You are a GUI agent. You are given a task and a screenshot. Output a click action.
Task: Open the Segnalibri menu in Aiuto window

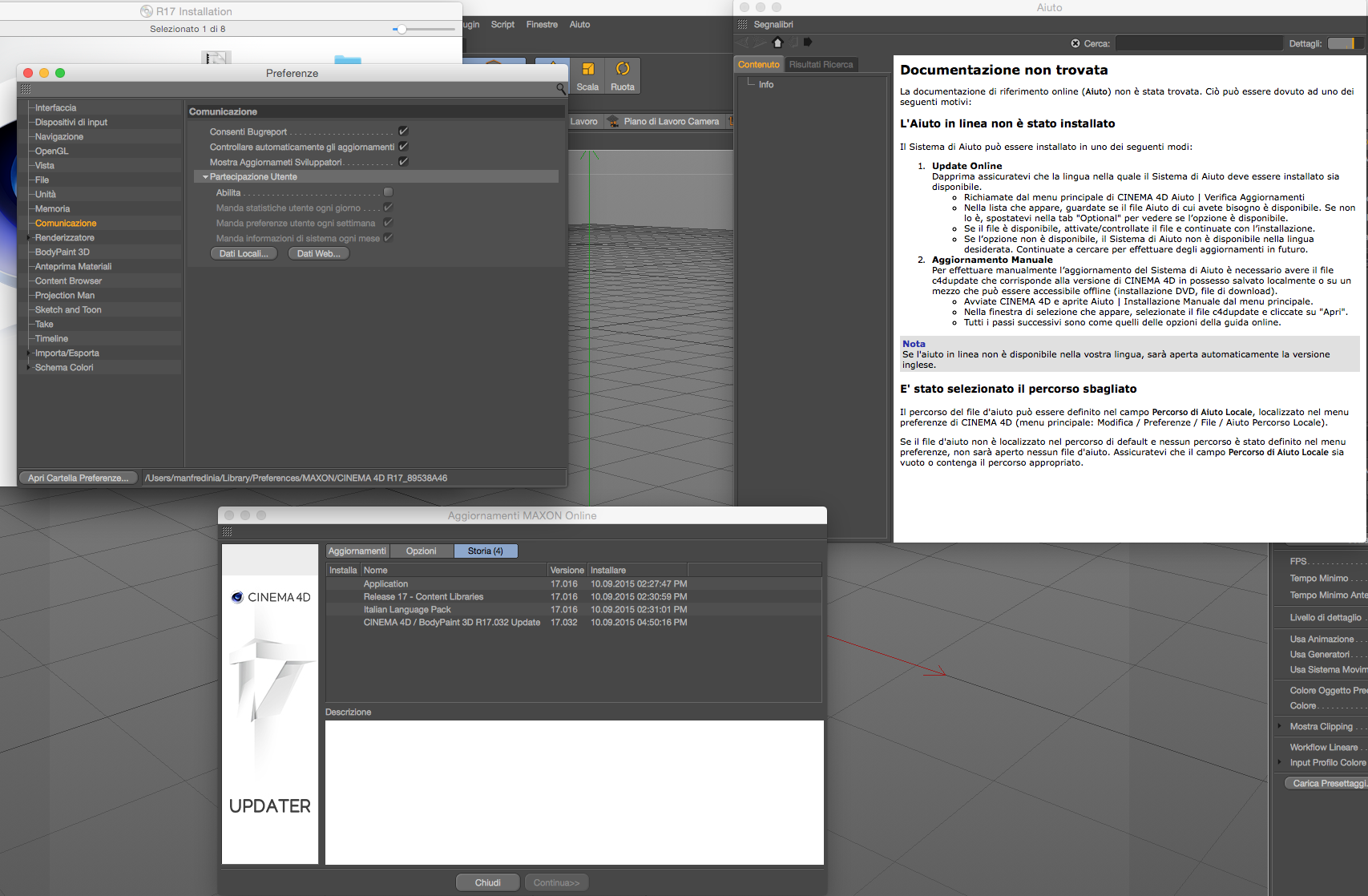pyautogui.click(x=773, y=25)
